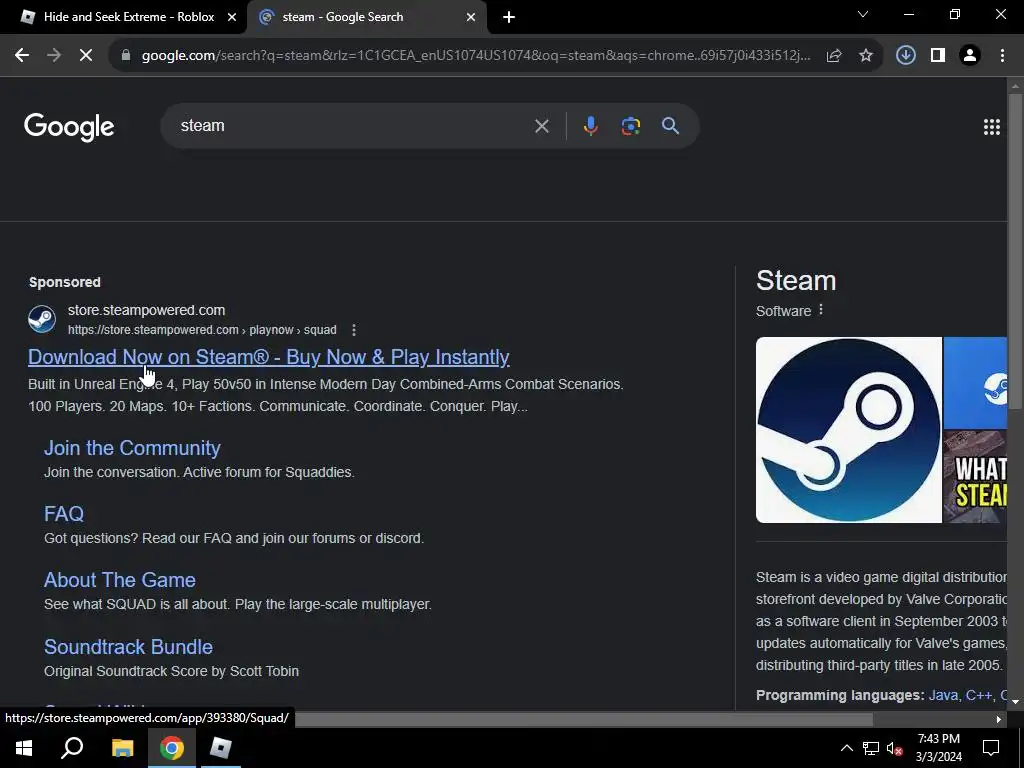Open Chrome profile avatar
1024x768 pixels.
970,56
